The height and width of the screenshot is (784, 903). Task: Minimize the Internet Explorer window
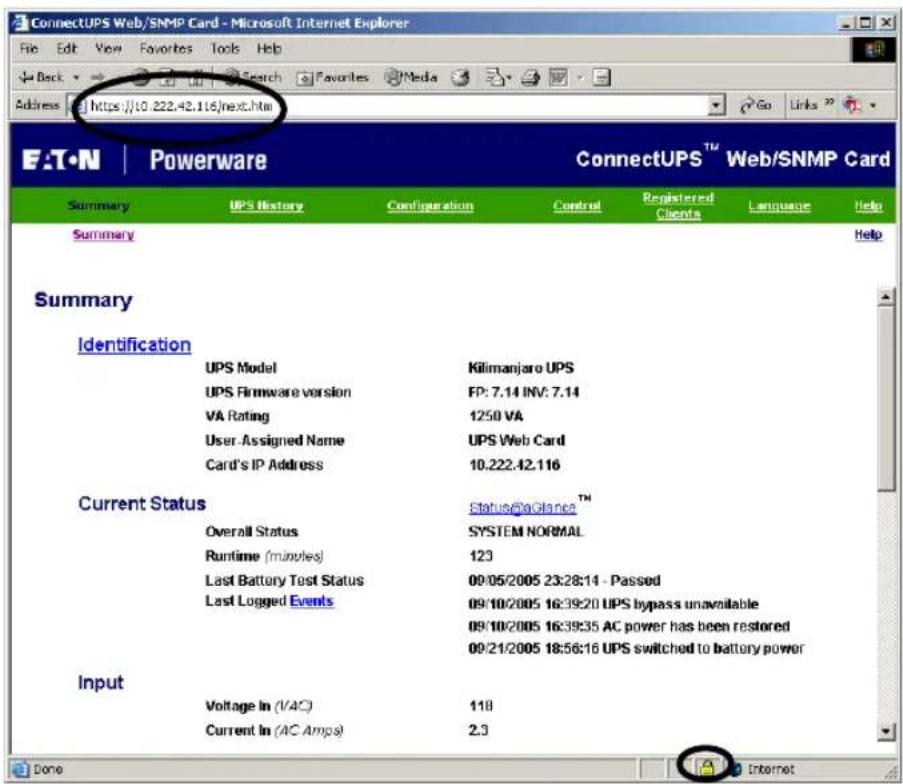[847, 23]
